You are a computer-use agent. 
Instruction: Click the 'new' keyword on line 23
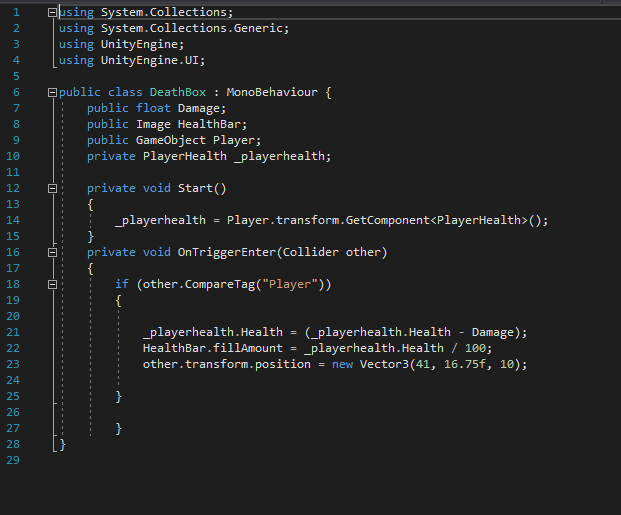(x=342, y=364)
